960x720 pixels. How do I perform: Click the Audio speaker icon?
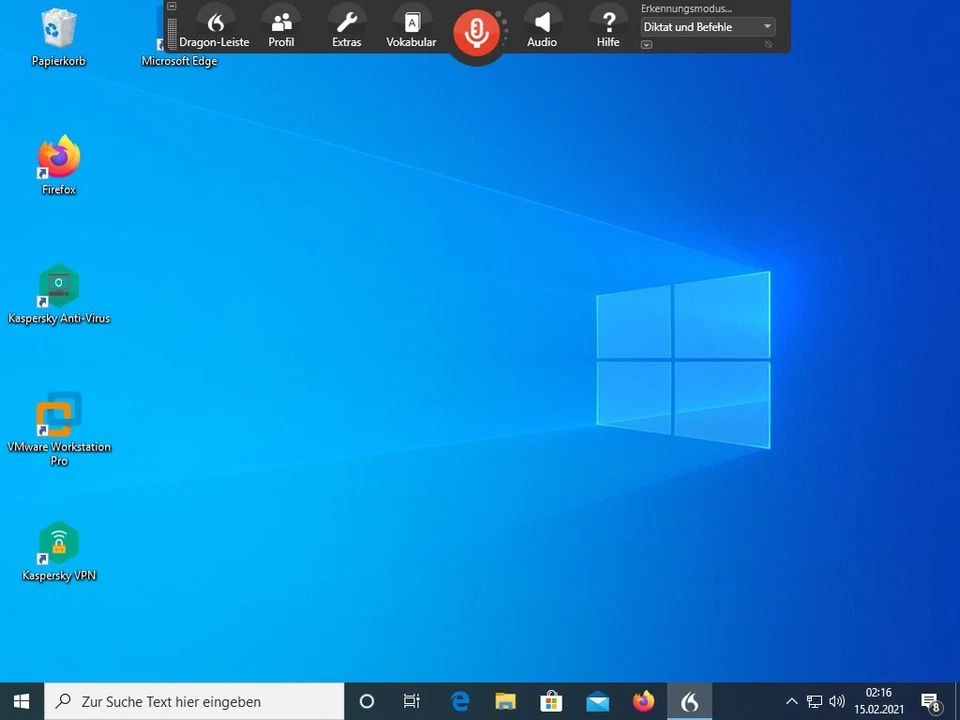(542, 28)
